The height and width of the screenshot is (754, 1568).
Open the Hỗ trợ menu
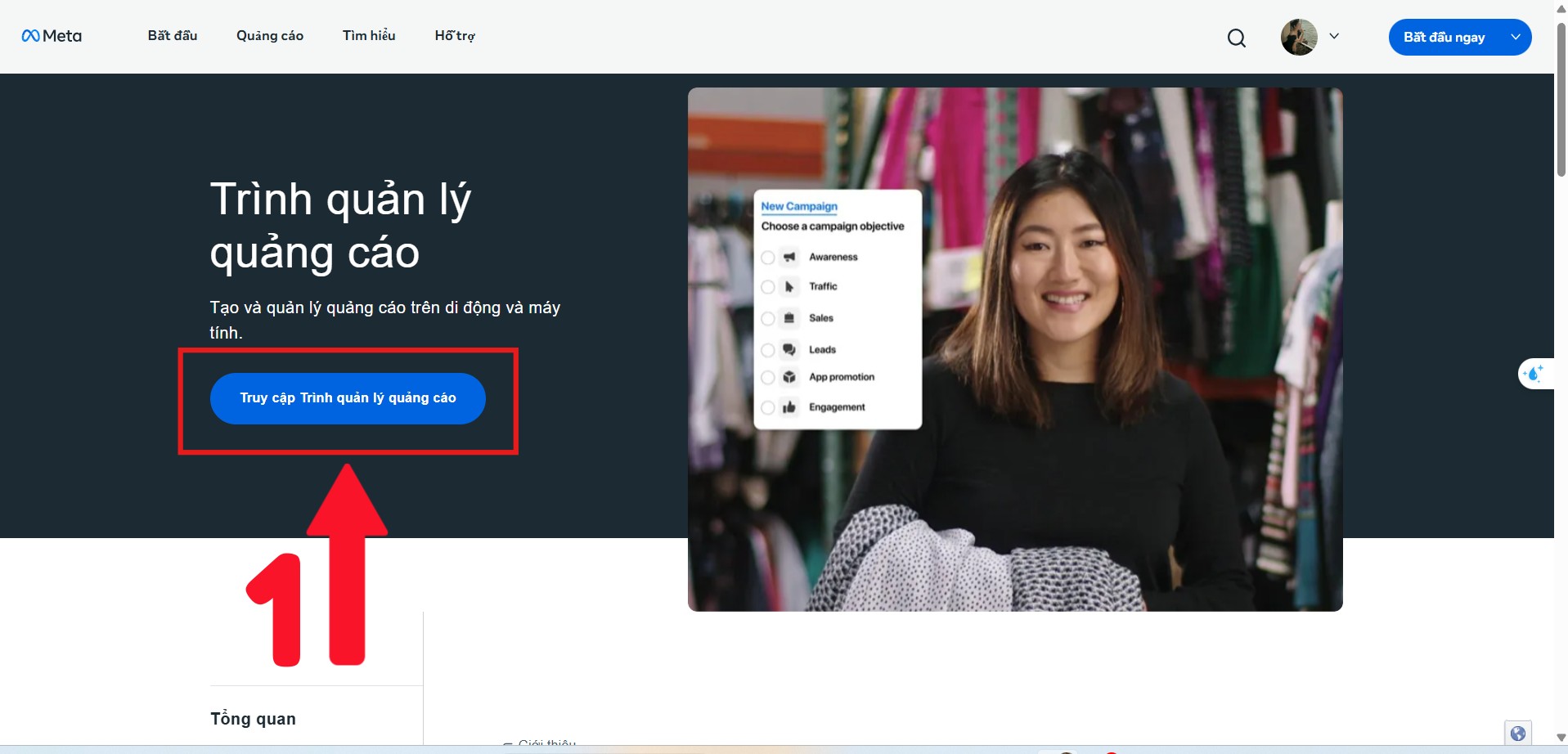coord(455,36)
